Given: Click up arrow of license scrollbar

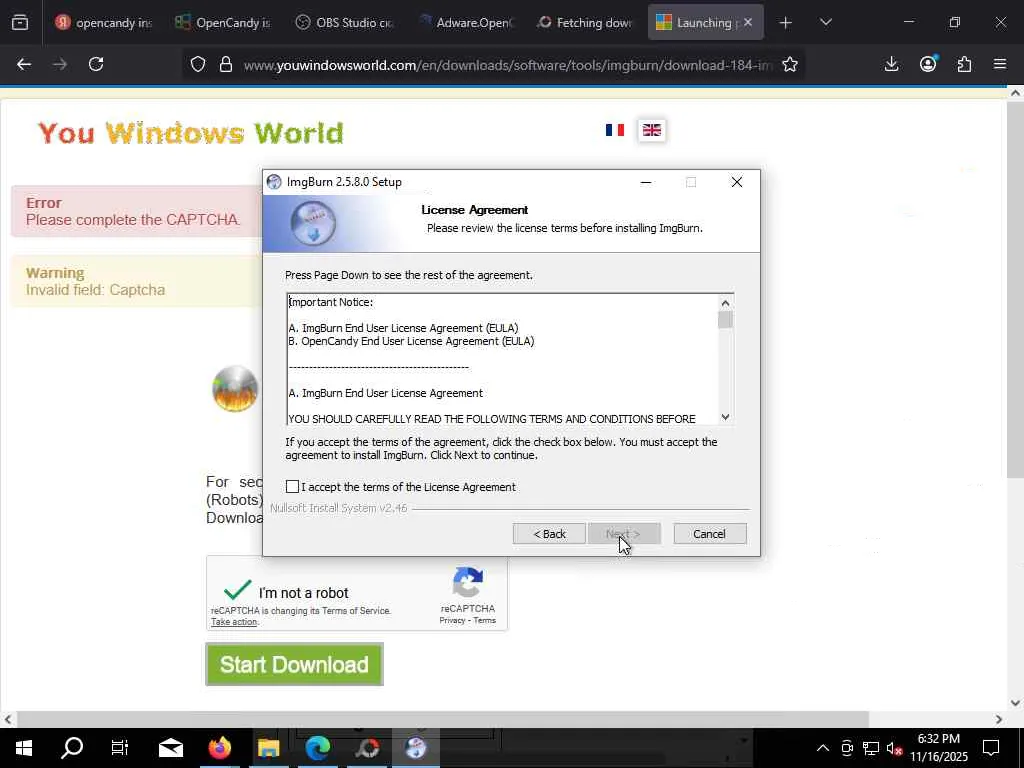Looking at the screenshot, I should 725,303.
